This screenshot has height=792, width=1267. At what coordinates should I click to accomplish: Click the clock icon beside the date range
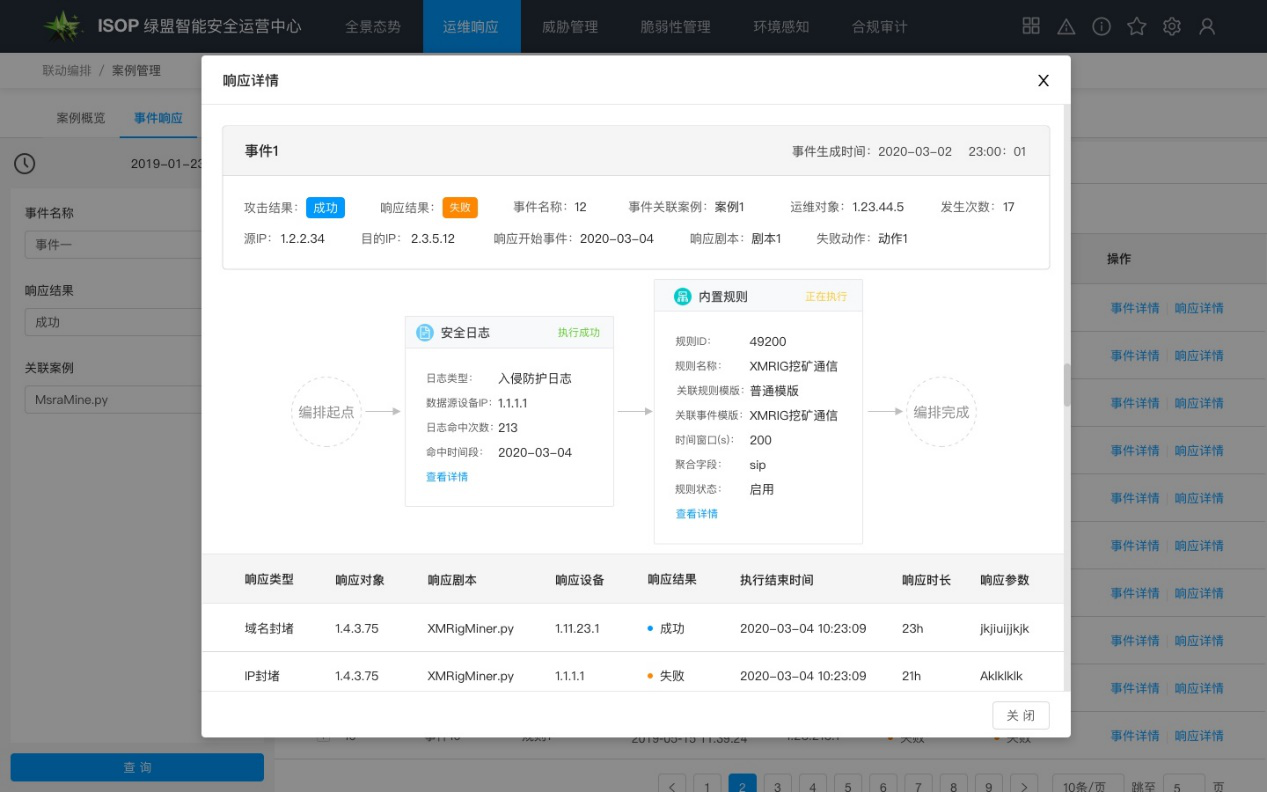[24, 163]
